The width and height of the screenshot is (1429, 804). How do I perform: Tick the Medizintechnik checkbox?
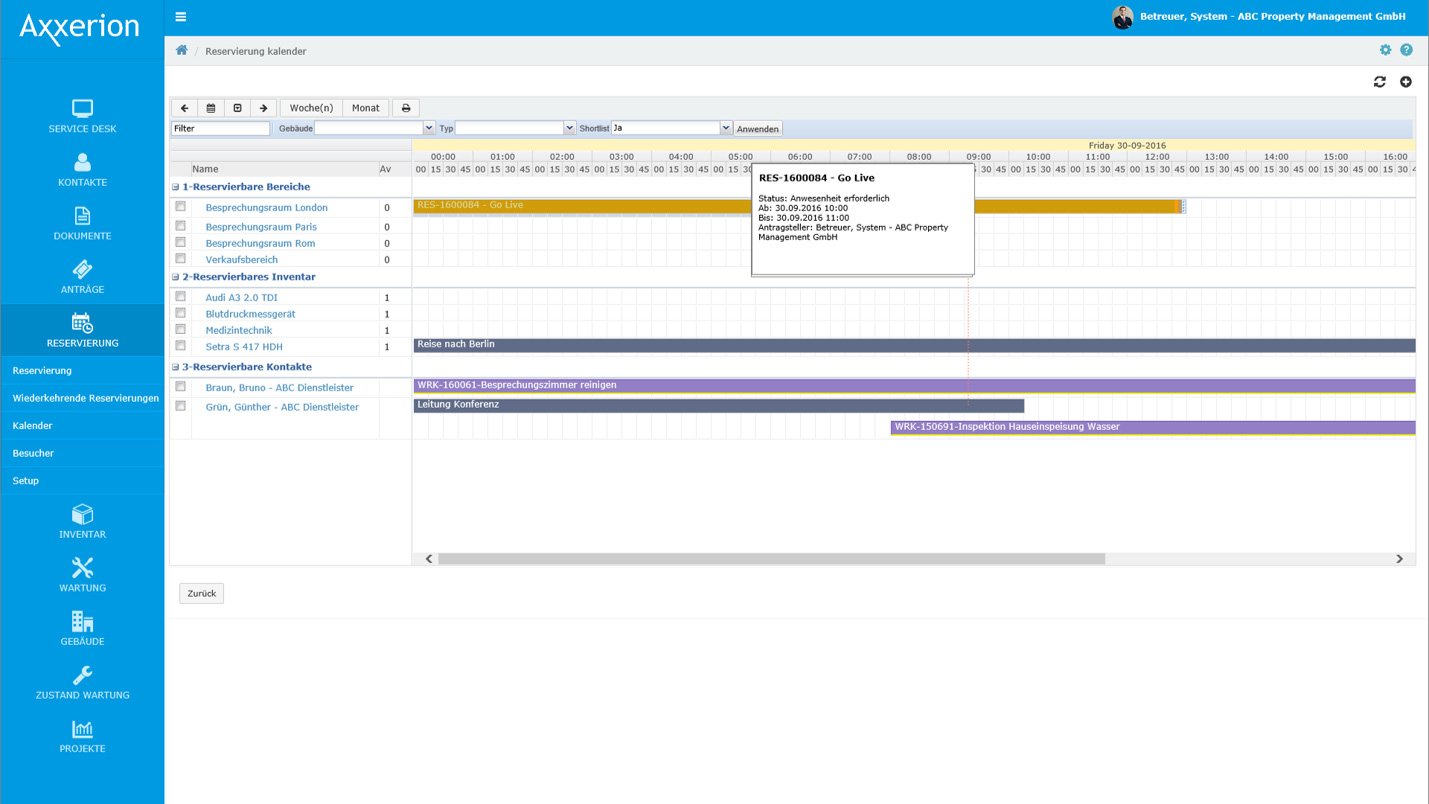point(181,329)
